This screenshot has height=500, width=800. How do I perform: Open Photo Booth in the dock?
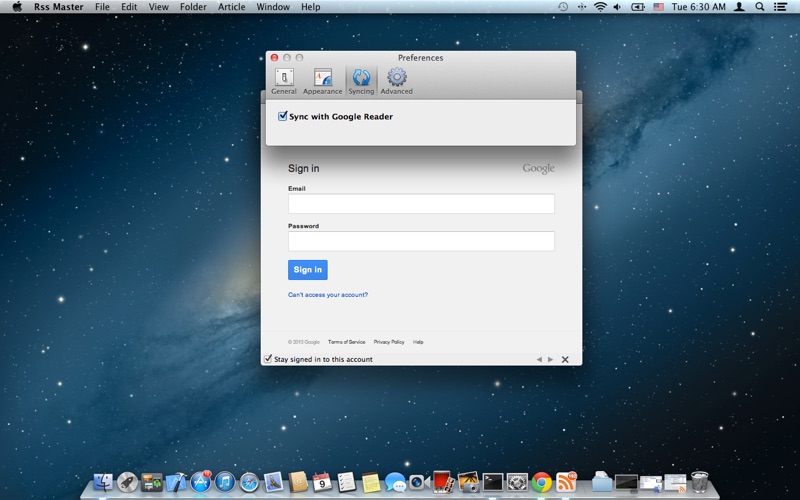pyautogui.click(x=443, y=482)
